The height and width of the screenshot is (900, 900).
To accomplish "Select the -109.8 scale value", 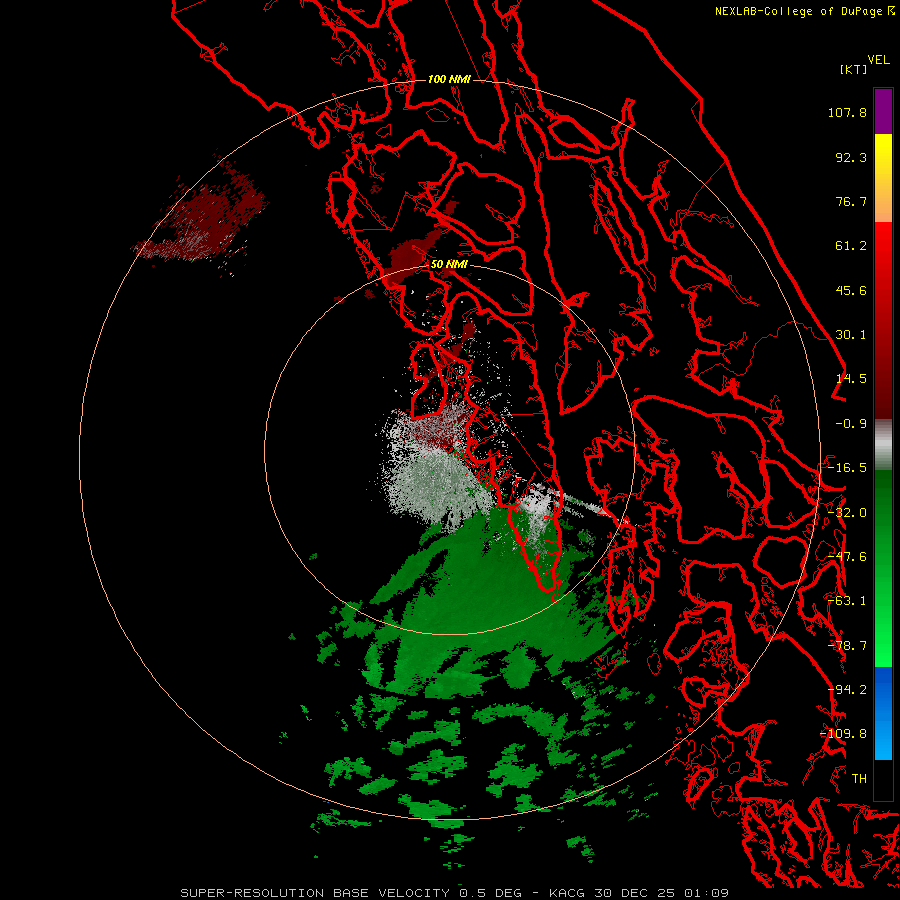I will [843, 734].
